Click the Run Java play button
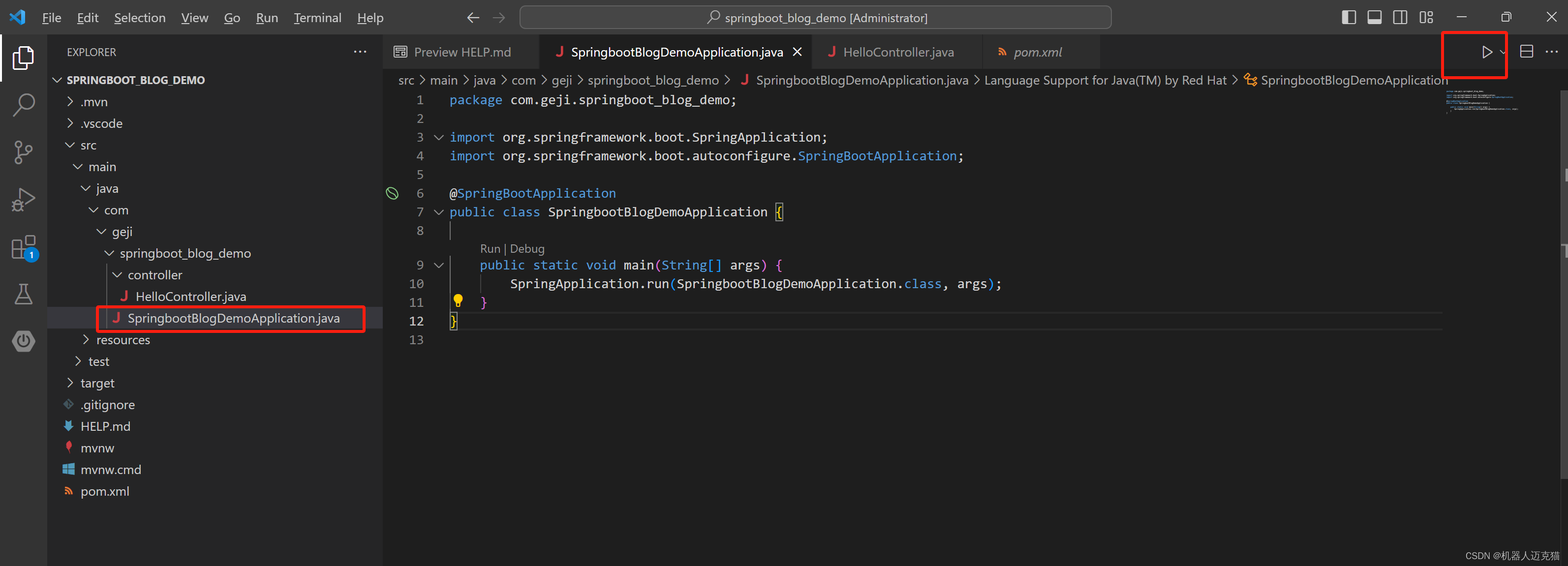This screenshot has width=1568, height=566. click(x=1486, y=52)
